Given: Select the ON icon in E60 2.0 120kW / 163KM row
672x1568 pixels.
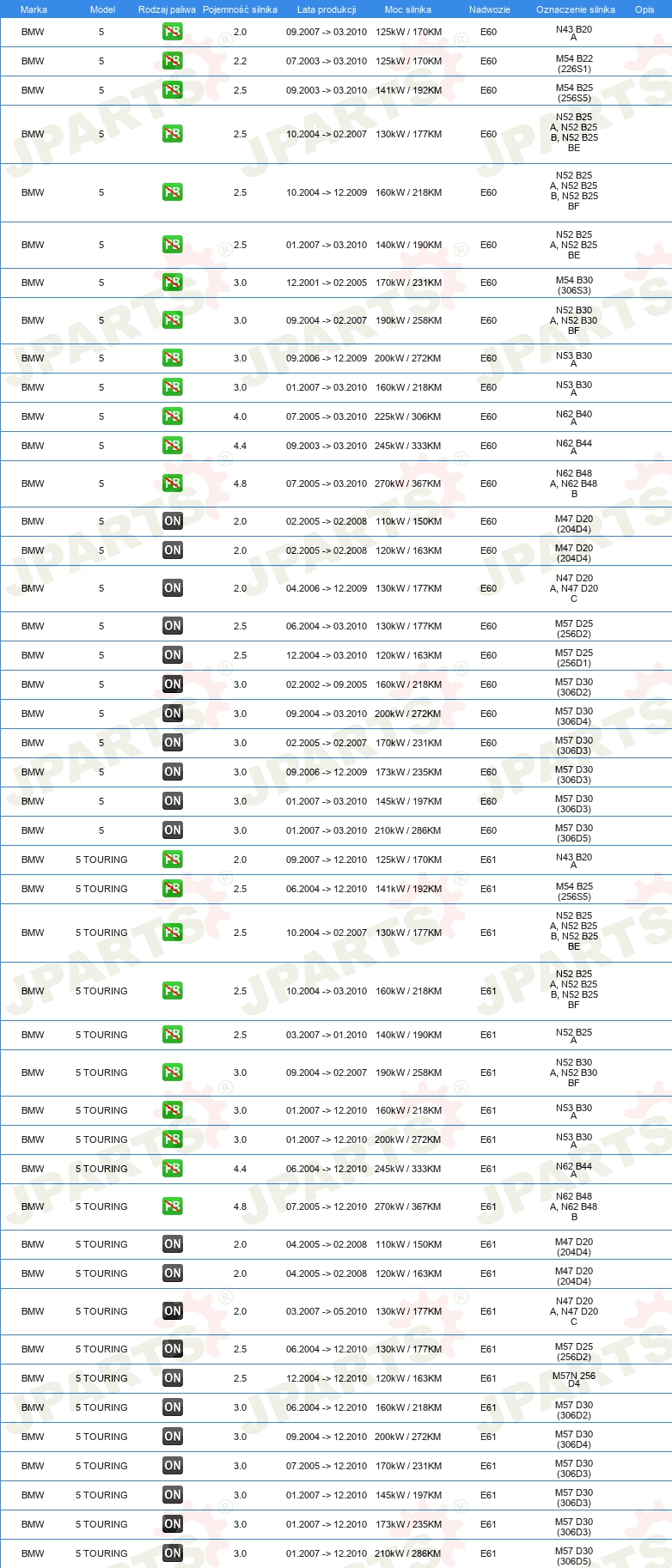Looking at the screenshot, I should [x=173, y=550].
